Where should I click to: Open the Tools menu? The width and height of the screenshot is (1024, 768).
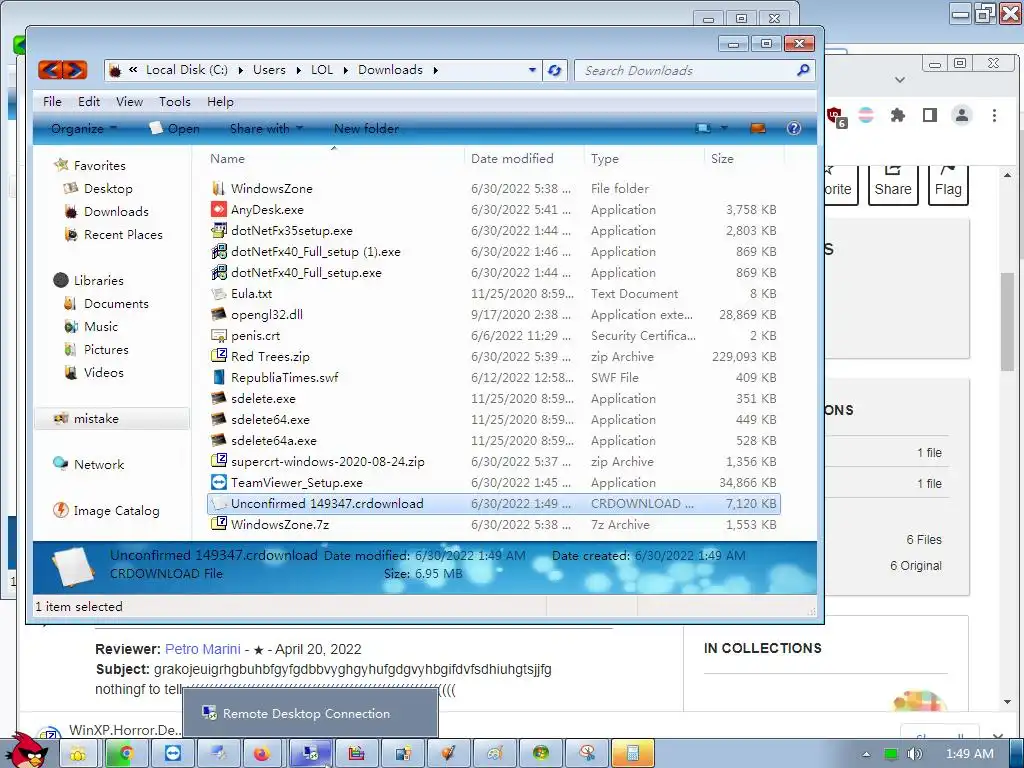pyautogui.click(x=174, y=102)
